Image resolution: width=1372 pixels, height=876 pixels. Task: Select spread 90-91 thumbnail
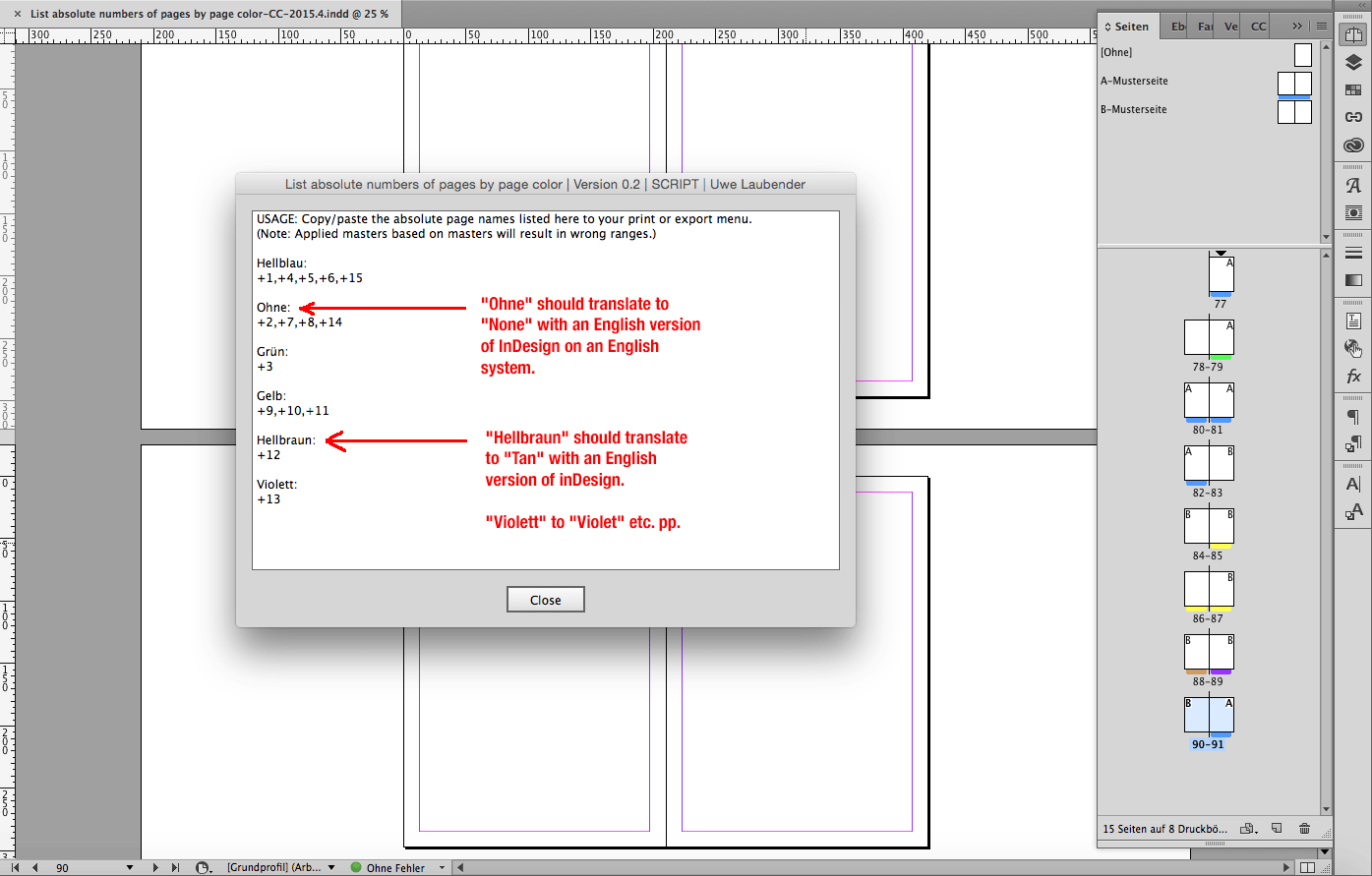tap(1209, 715)
